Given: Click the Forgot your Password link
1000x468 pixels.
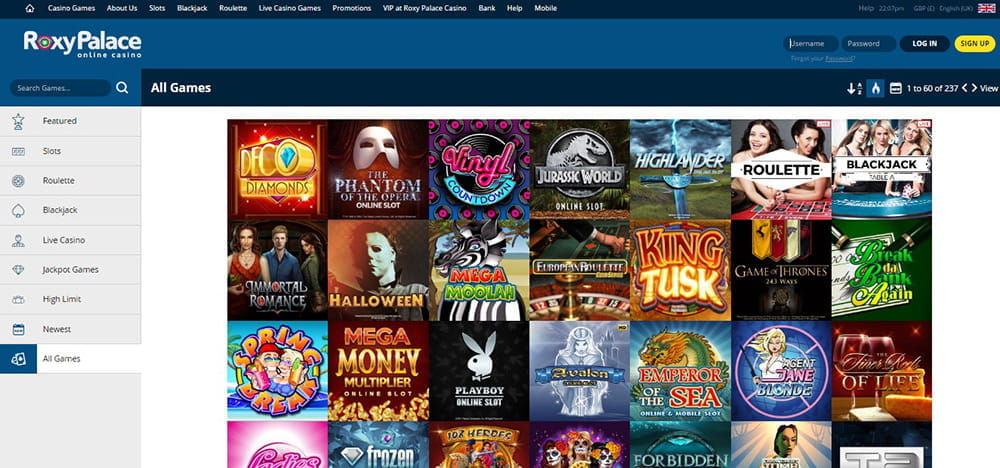Looking at the screenshot, I should (x=823, y=58).
